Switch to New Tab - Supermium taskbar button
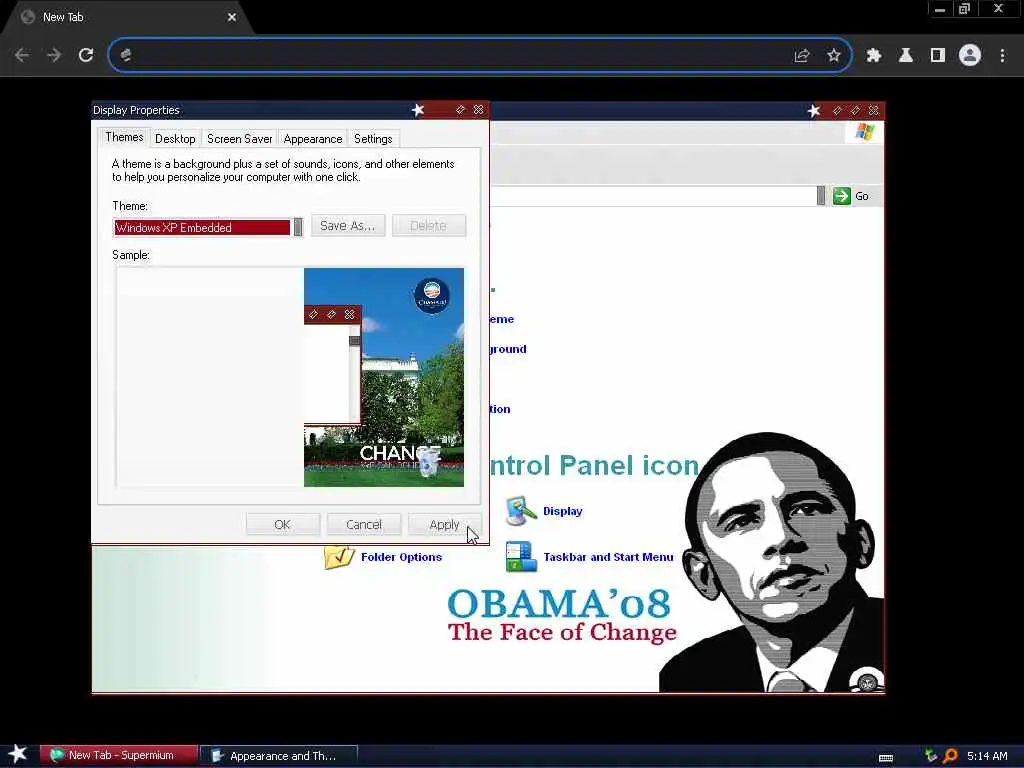The image size is (1024, 768). coord(119,756)
